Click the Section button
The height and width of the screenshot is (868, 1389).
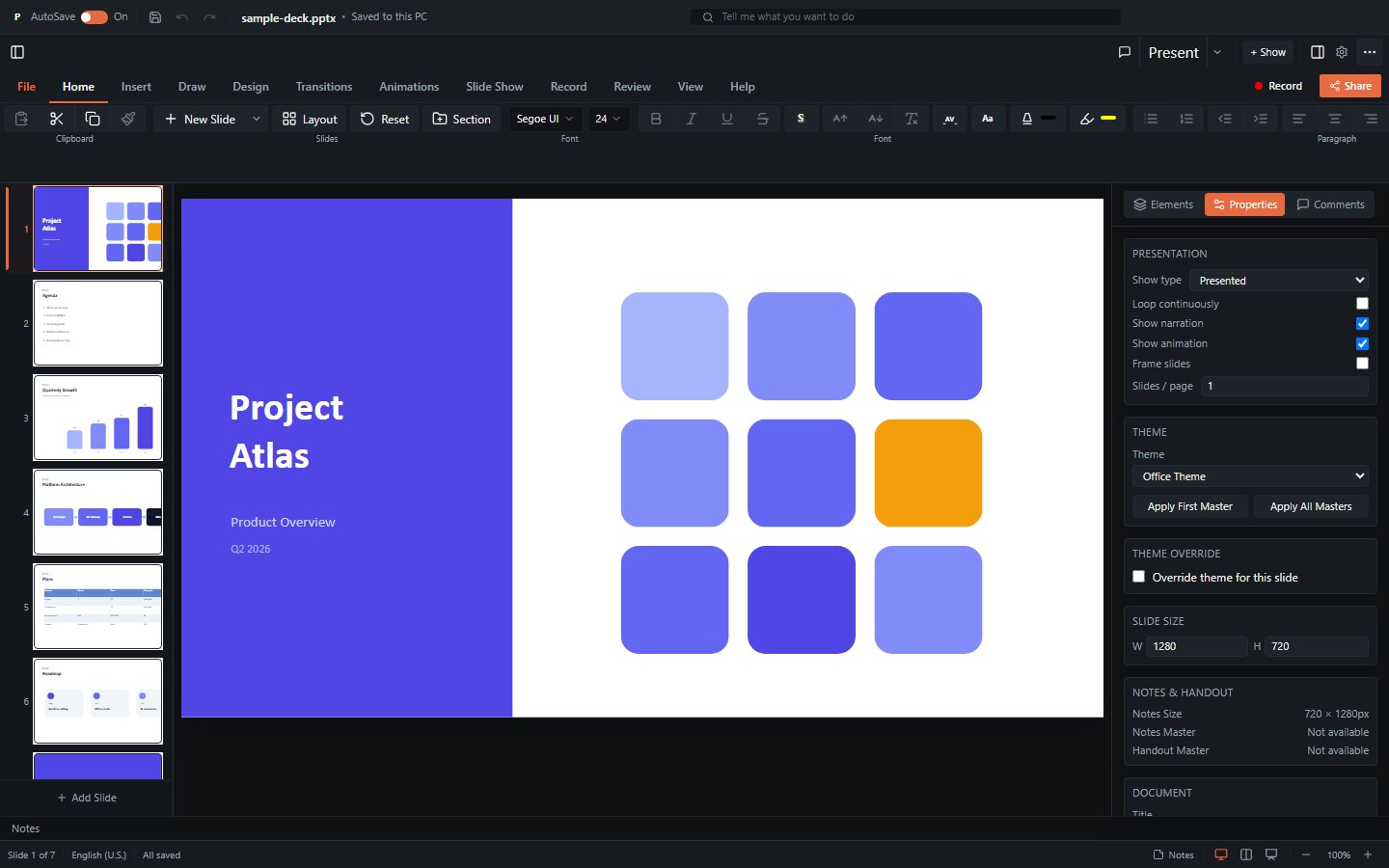(x=462, y=119)
